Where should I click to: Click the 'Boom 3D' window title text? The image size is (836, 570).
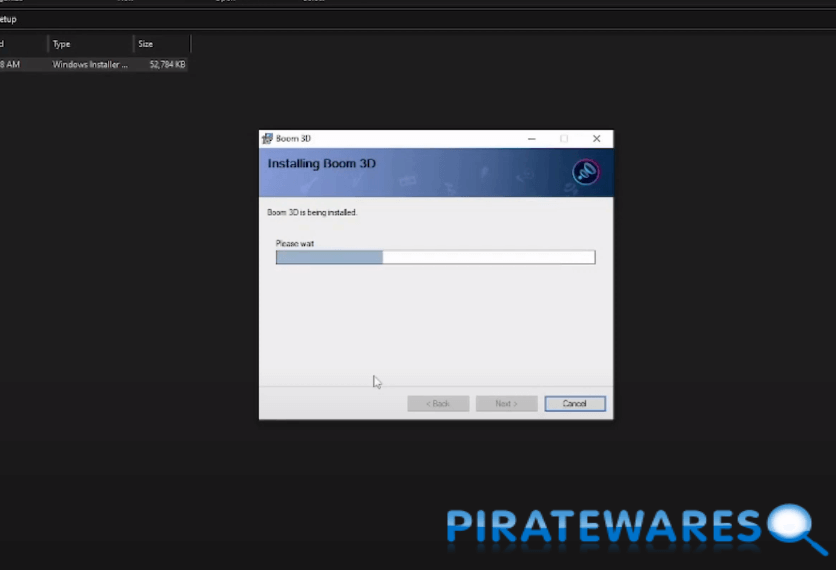293,139
